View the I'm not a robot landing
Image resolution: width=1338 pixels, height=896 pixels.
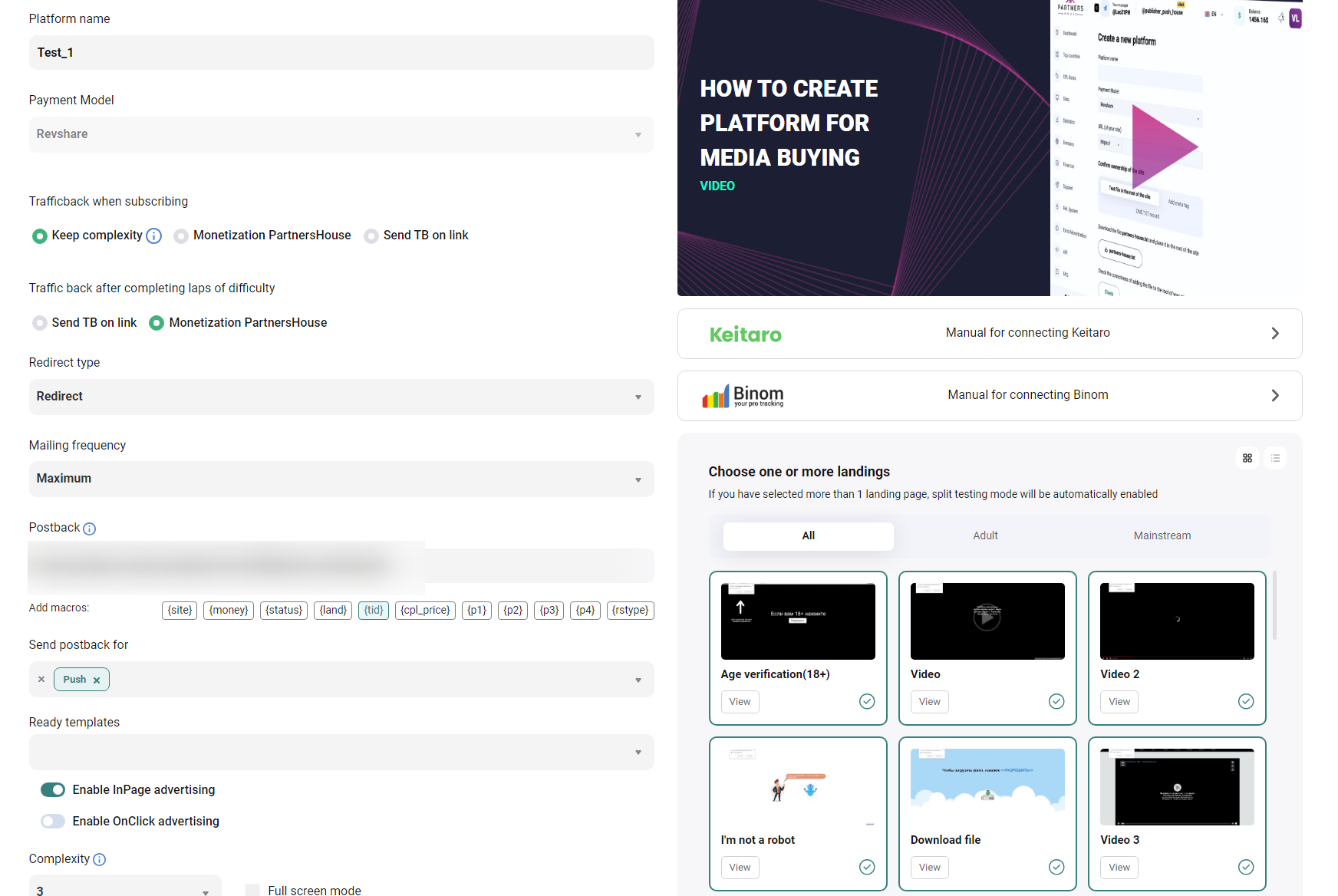740,868
